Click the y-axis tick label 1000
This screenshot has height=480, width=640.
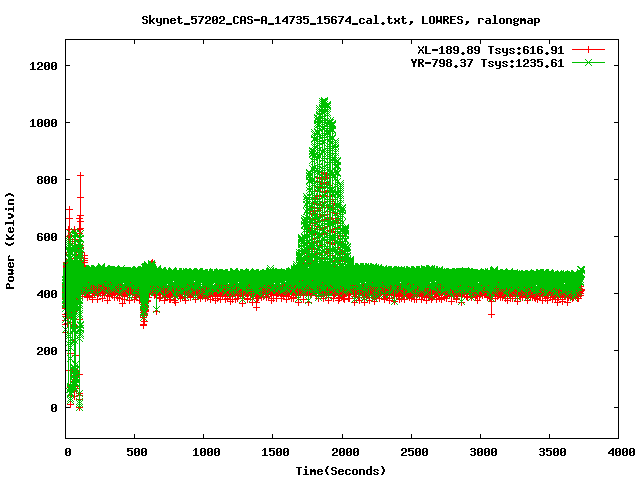pyautogui.click(x=43, y=123)
